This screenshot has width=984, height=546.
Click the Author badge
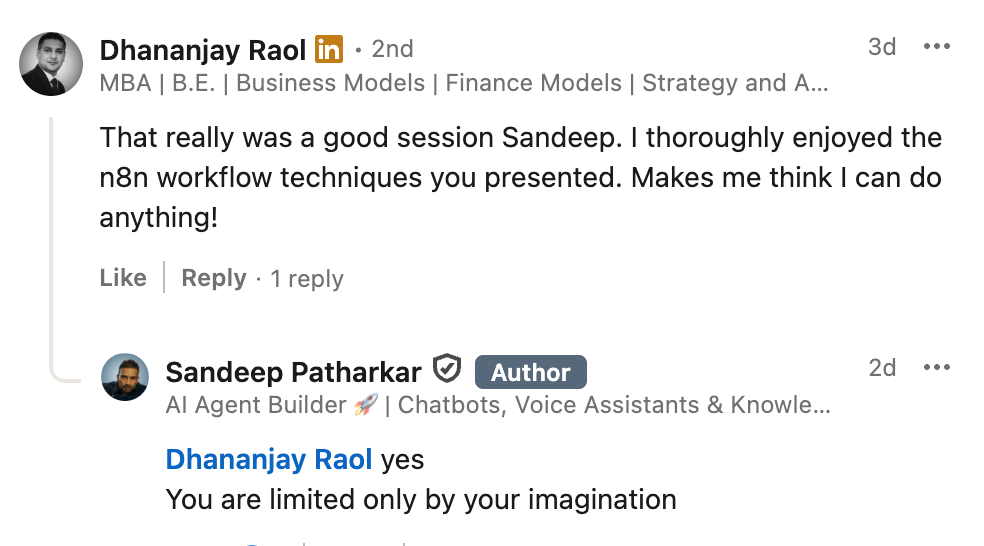click(x=531, y=372)
